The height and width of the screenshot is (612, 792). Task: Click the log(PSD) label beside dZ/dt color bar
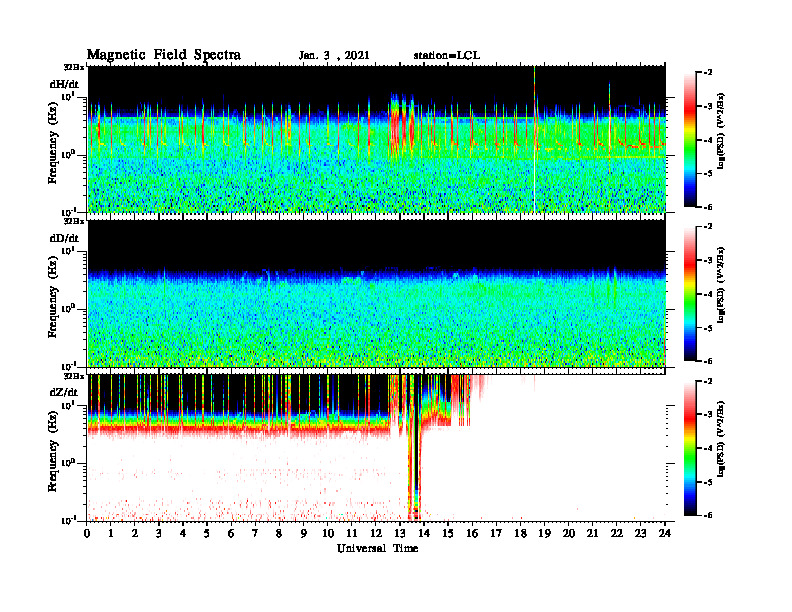pos(721,439)
